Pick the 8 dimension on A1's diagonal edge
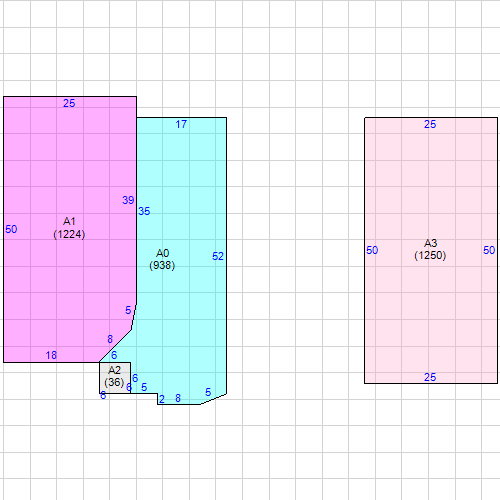The height and width of the screenshot is (500, 500). 110,339
